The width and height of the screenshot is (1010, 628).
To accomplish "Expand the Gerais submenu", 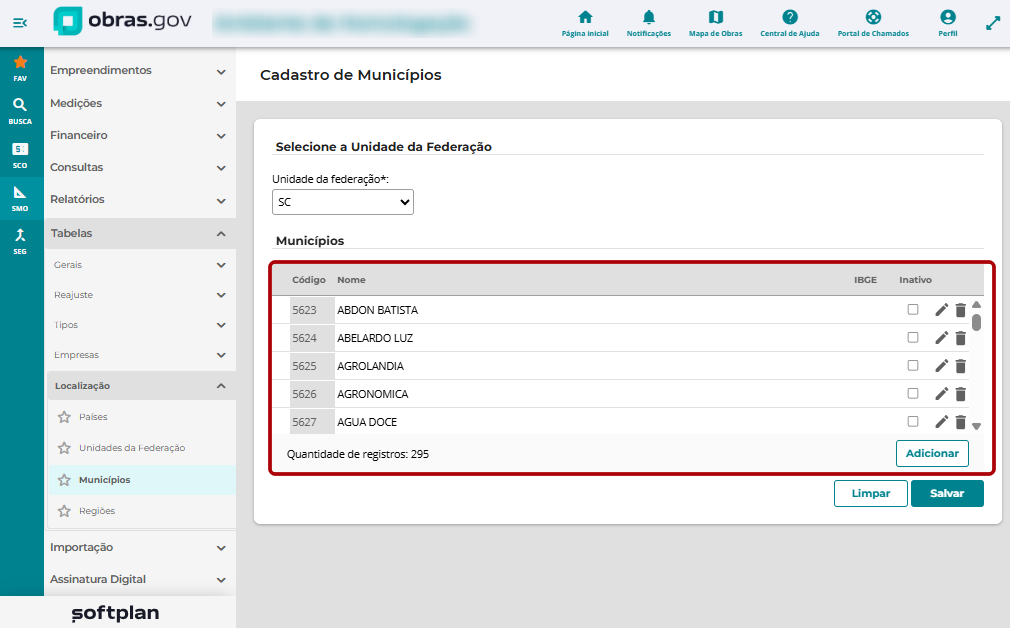I will click(x=140, y=265).
